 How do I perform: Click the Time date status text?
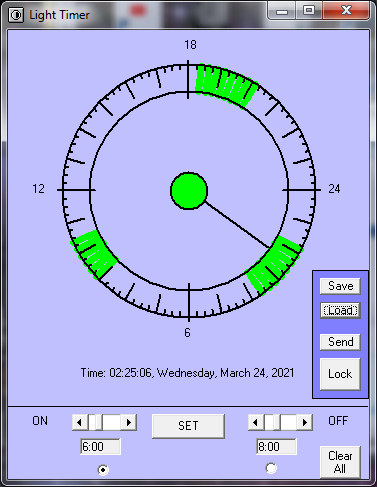(x=187, y=373)
